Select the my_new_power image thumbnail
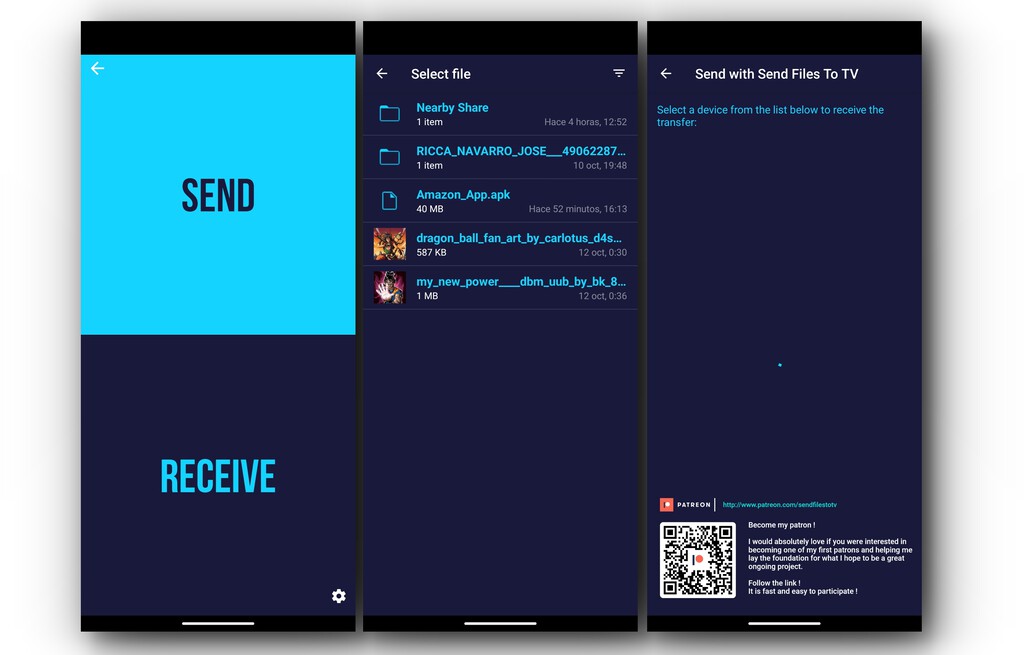The width and height of the screenshot is (1024, 655). (389, 288)
